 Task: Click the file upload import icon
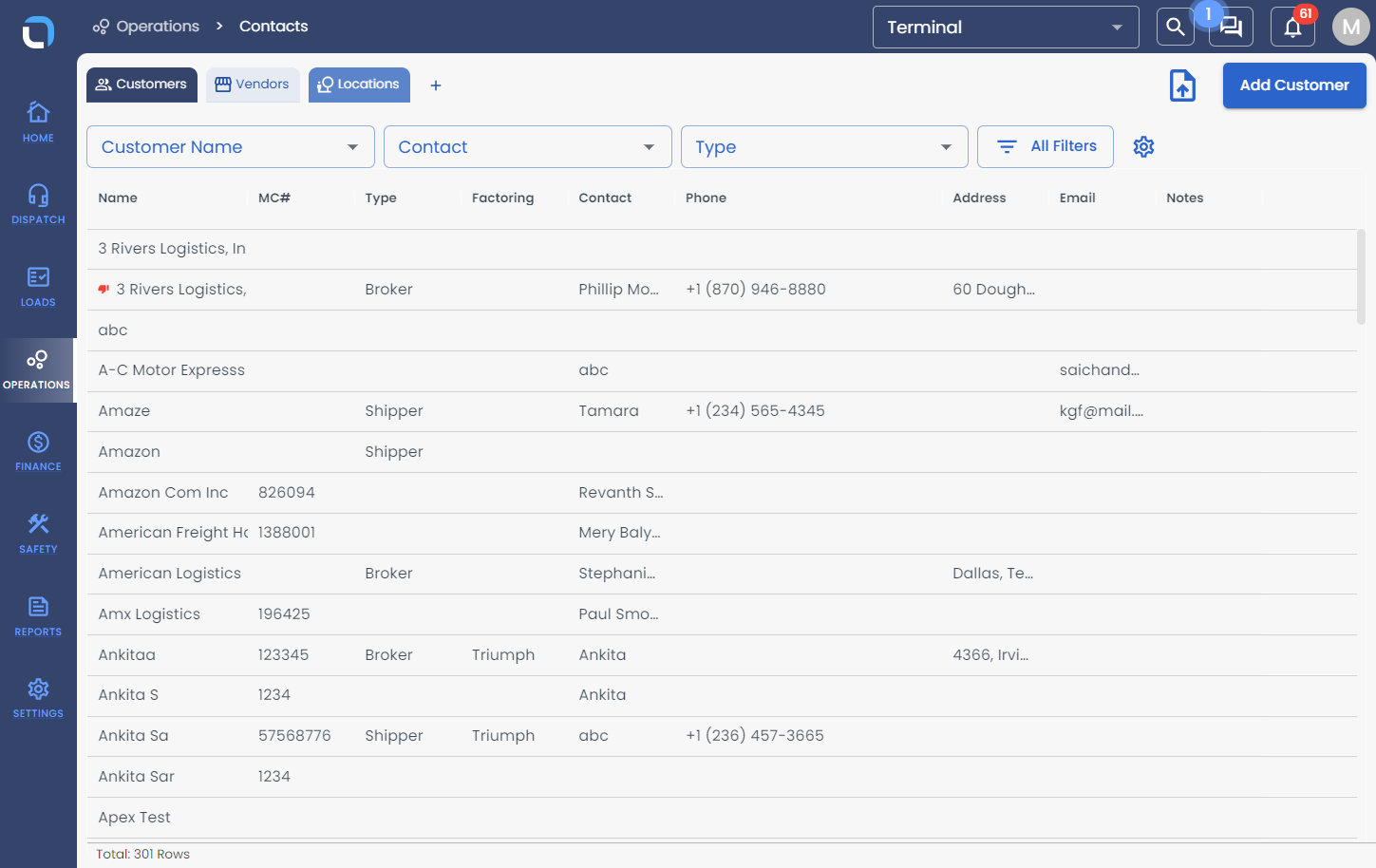[x=1182, y=85]
